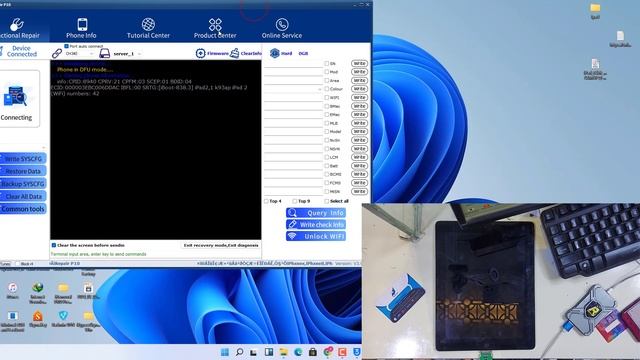Select the Internet Download Manager desktop icon
This screenshot has width=640, height=360.
pos(38,293)
